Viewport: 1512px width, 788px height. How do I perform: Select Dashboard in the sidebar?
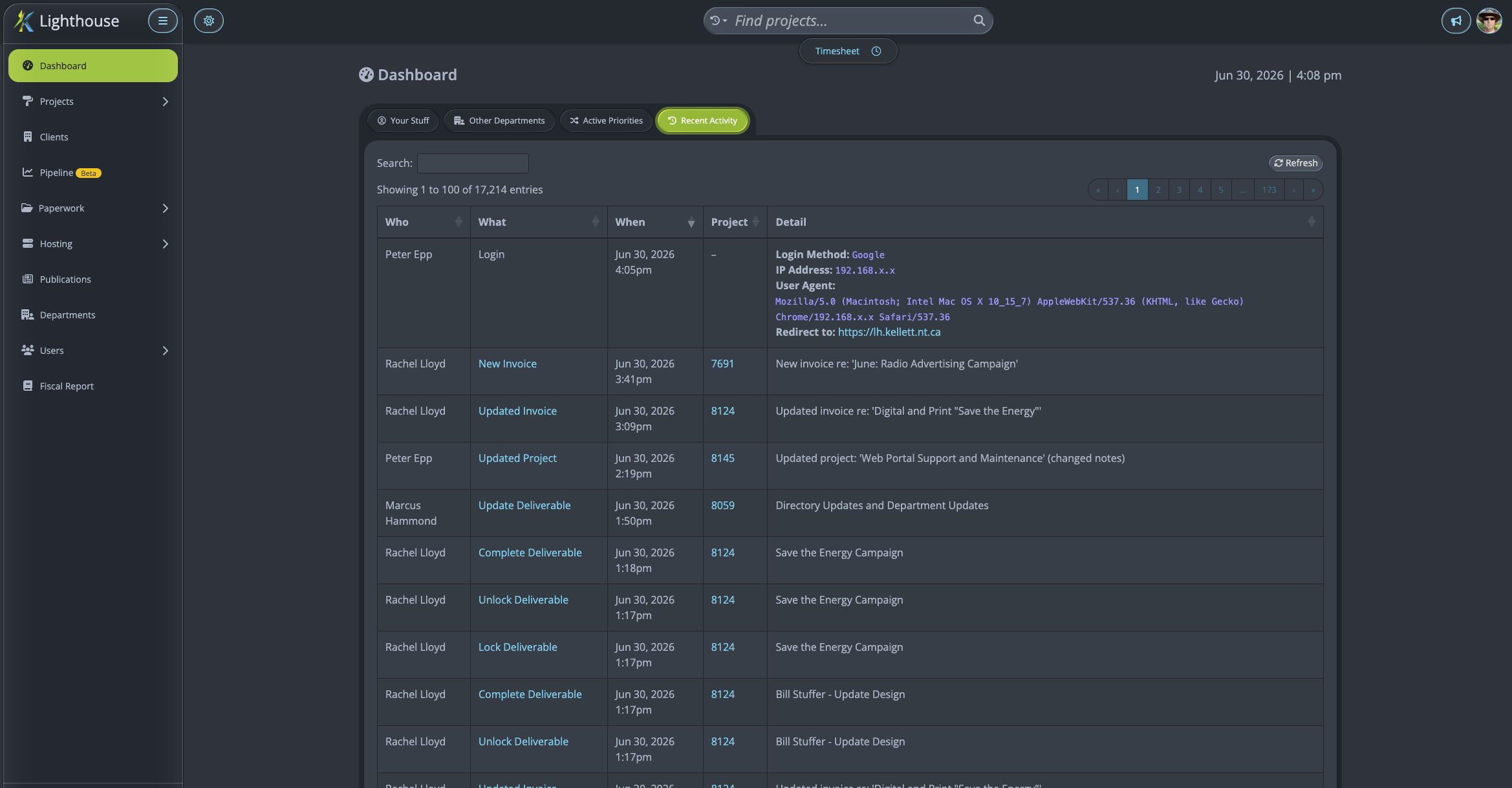[93, 65]
